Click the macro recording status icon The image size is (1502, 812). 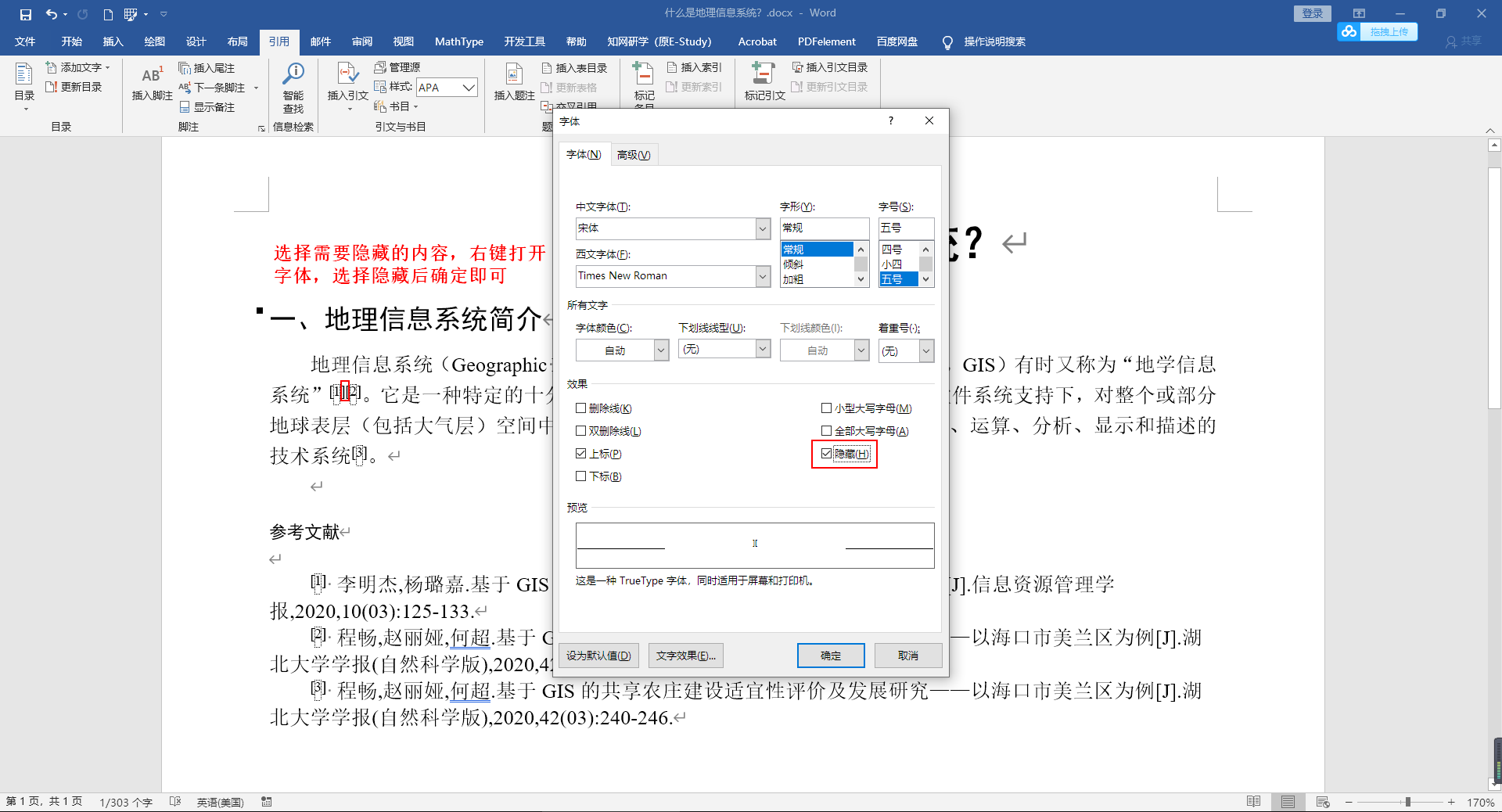point(267,802)
